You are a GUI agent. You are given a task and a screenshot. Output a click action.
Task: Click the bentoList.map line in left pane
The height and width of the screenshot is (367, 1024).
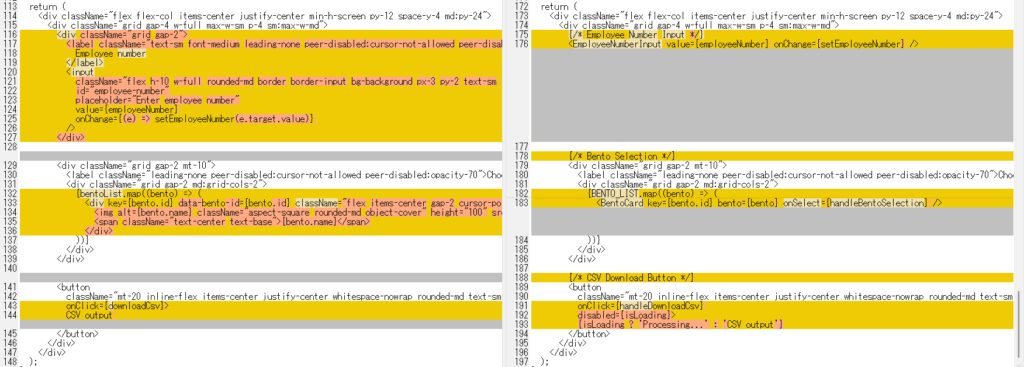click(x=140, y=194)
